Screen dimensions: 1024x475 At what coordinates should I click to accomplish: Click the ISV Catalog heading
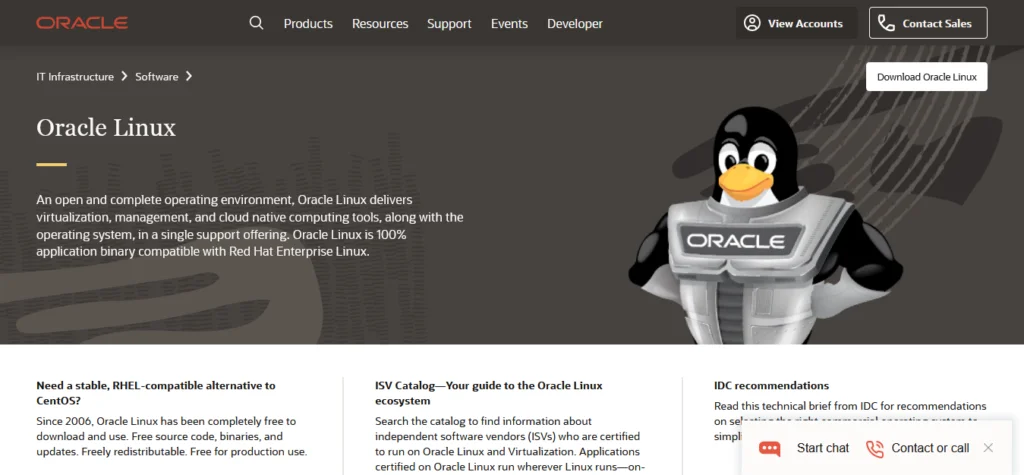489,393
